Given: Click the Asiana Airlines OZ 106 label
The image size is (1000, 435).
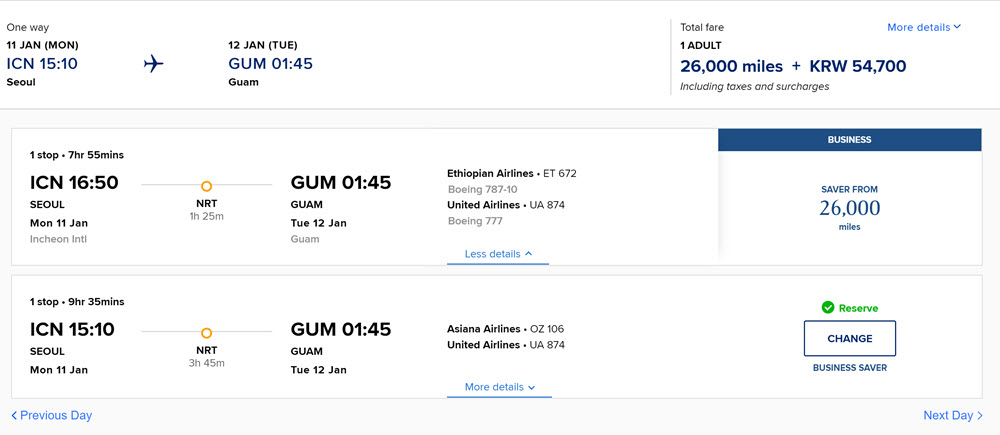Looking at the screenshot, I should (506, 329).
